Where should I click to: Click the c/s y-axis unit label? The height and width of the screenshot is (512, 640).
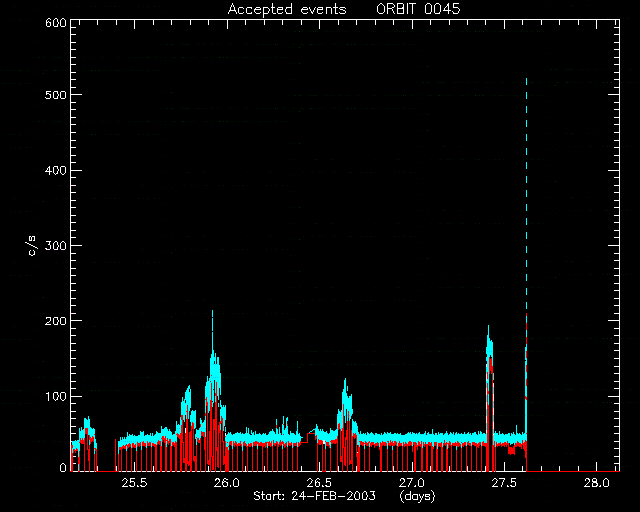33,246
